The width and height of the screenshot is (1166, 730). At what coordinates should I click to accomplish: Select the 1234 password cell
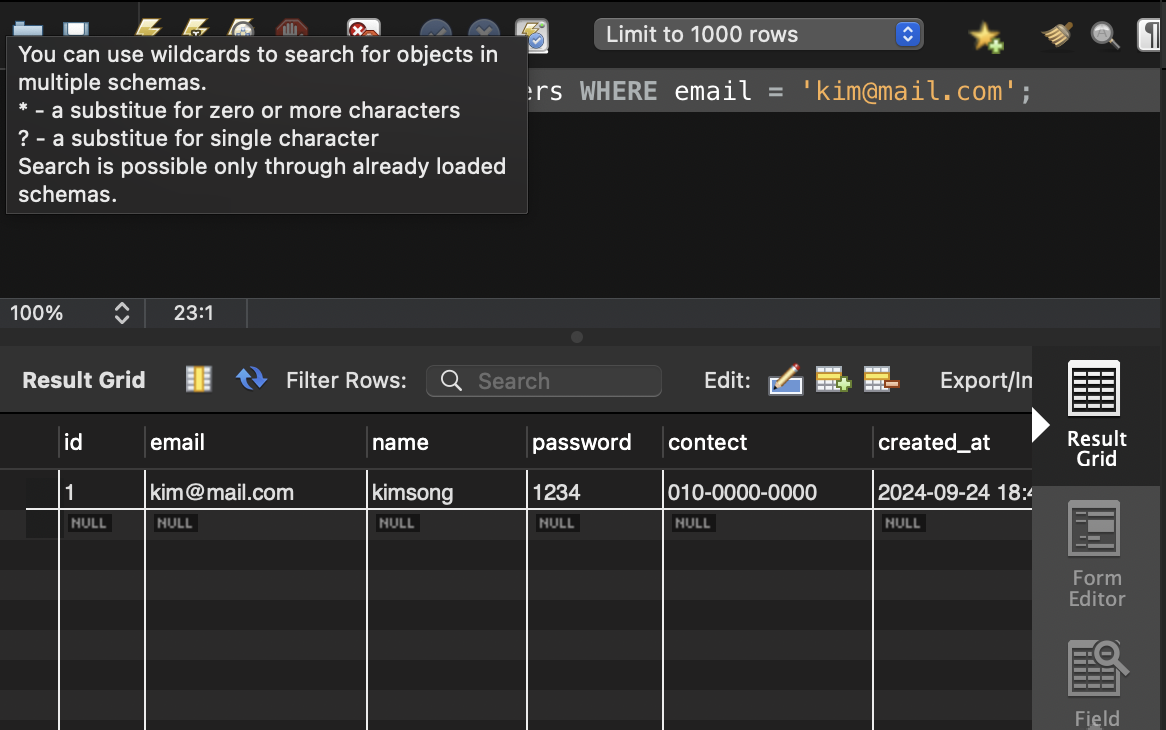click(594, 492)
